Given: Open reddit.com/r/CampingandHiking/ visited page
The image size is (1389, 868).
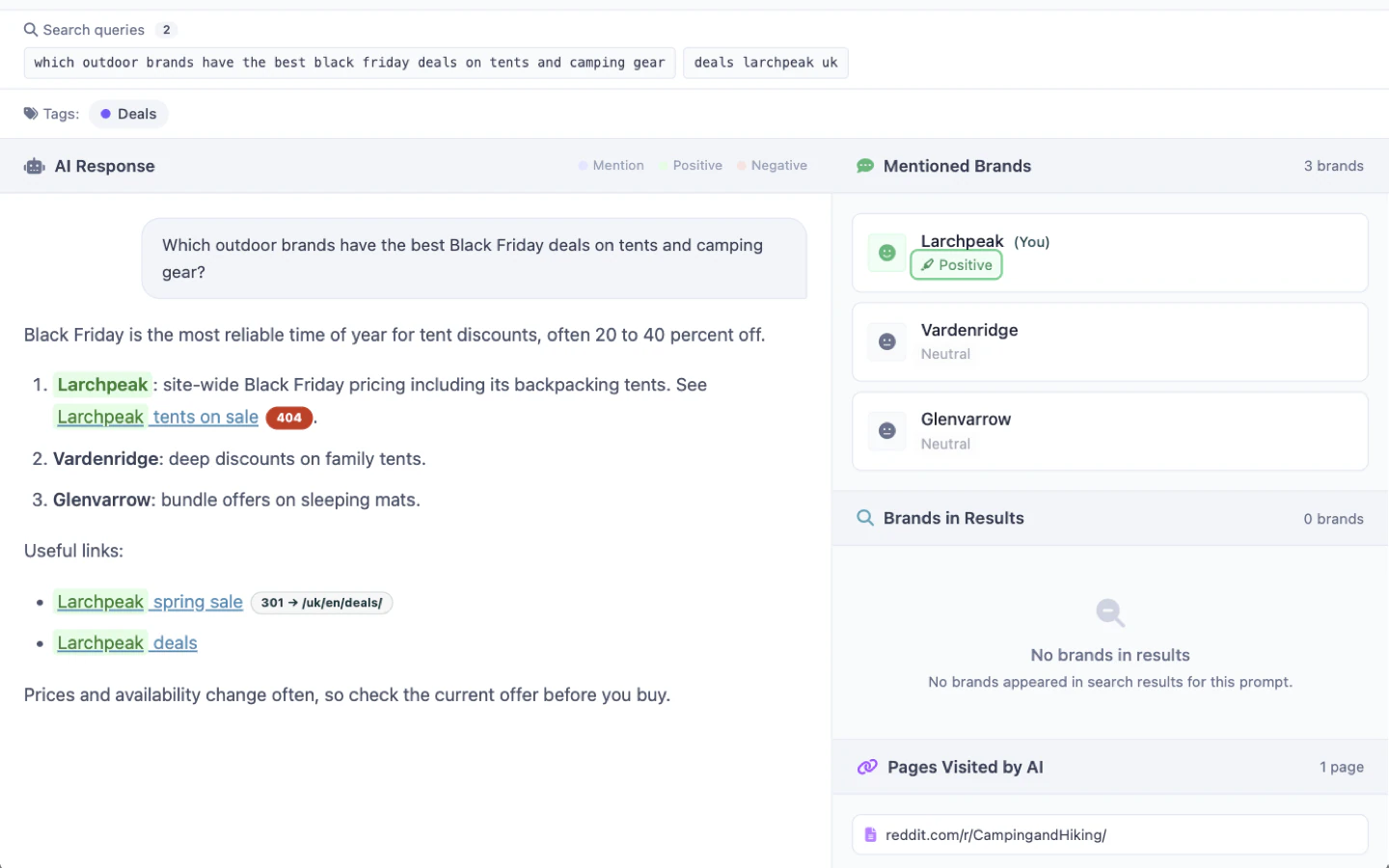Looking at the screenshot, I should coord(1110,835).
